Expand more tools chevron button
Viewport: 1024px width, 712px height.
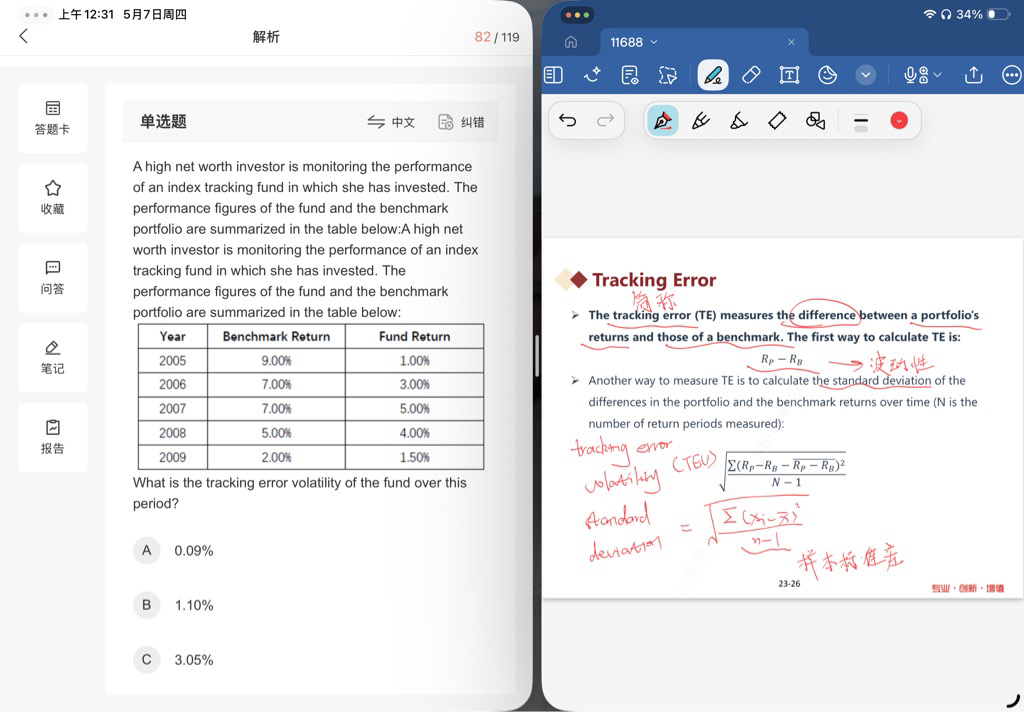865,75
